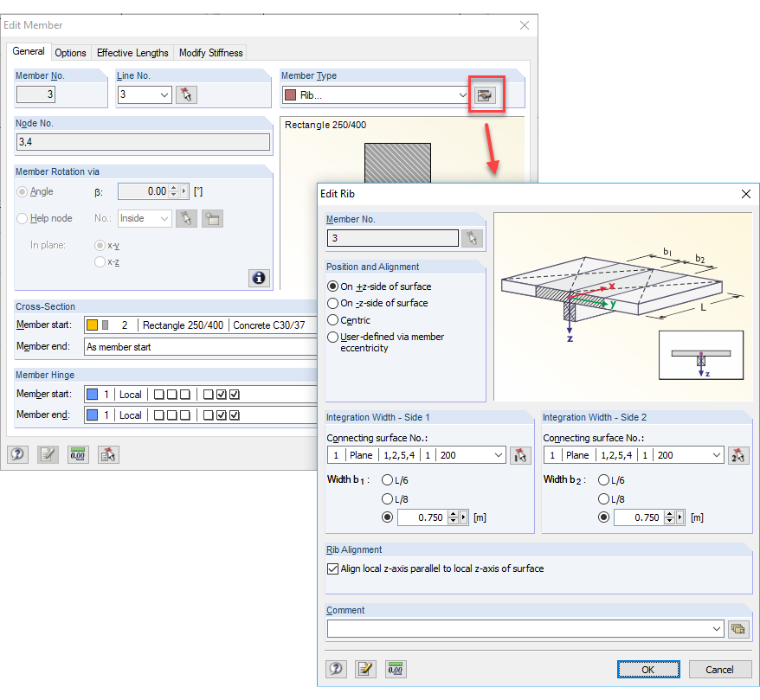Click help icon in Edit Rib dialog
760x700 pixels.
336,669
